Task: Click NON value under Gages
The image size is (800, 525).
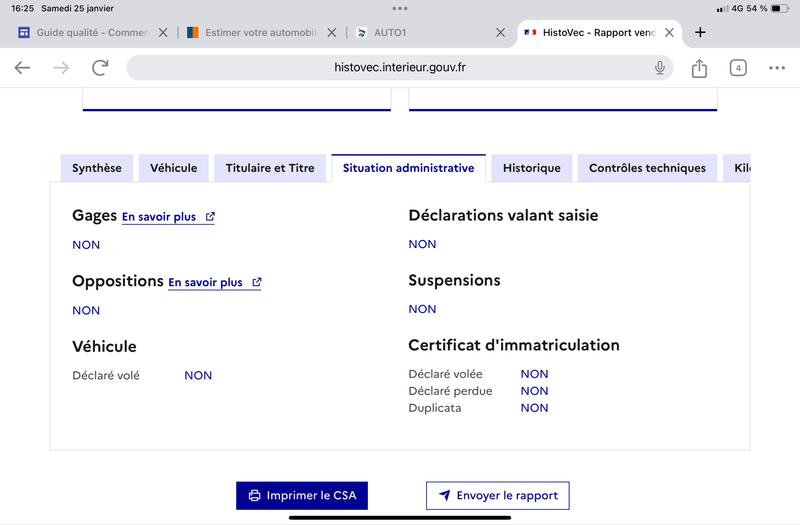Action: [x=86, y=245]
